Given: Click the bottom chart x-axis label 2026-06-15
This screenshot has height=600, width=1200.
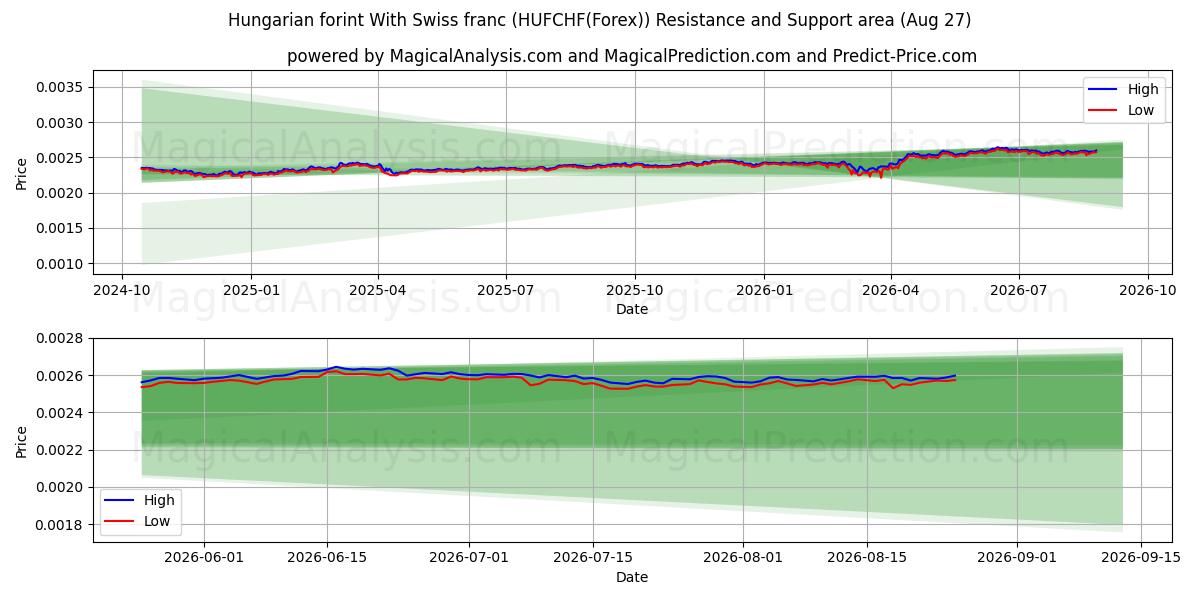Looking at the screenshot, I should tap(326, 558).
